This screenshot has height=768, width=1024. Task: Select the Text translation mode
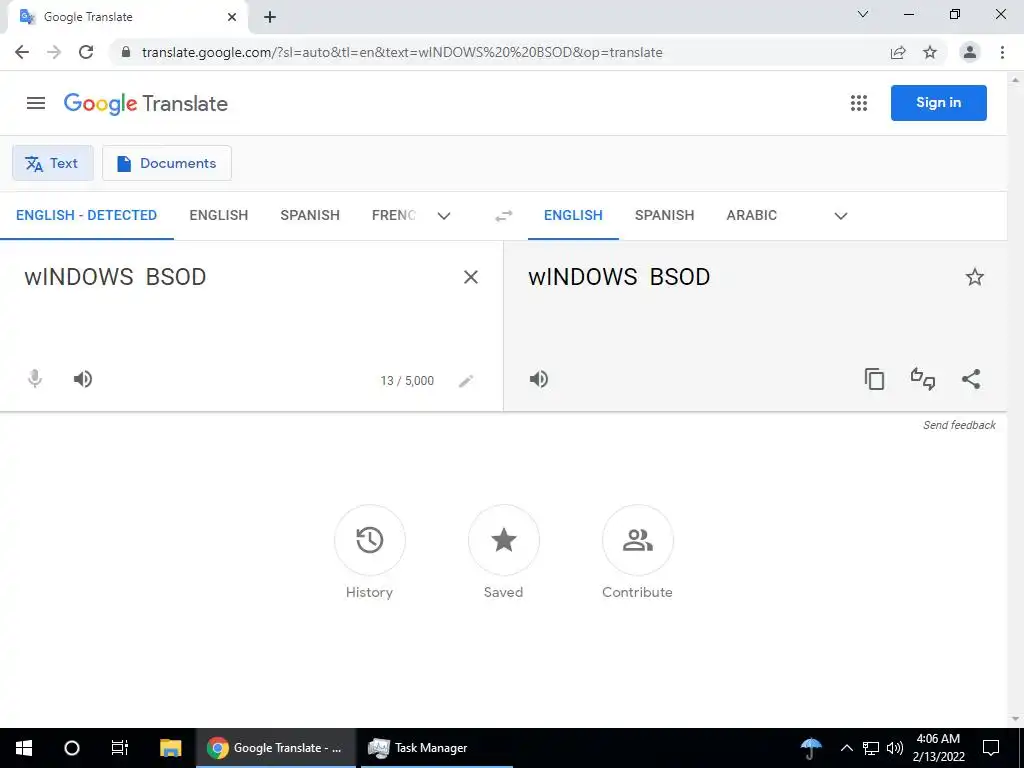coord(53,163)
